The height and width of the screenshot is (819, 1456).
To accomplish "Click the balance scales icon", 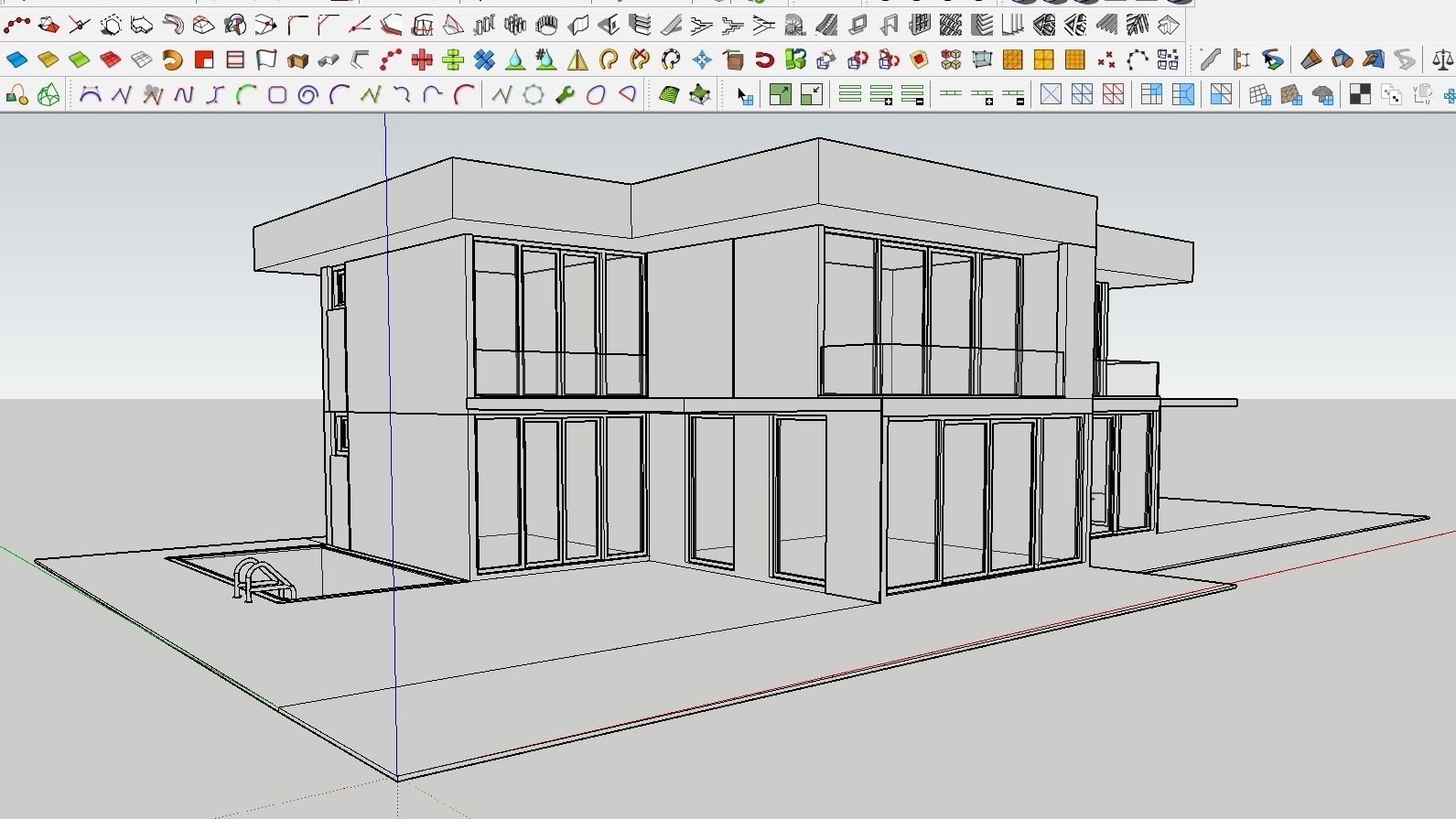I will (x=1443, y=60).
